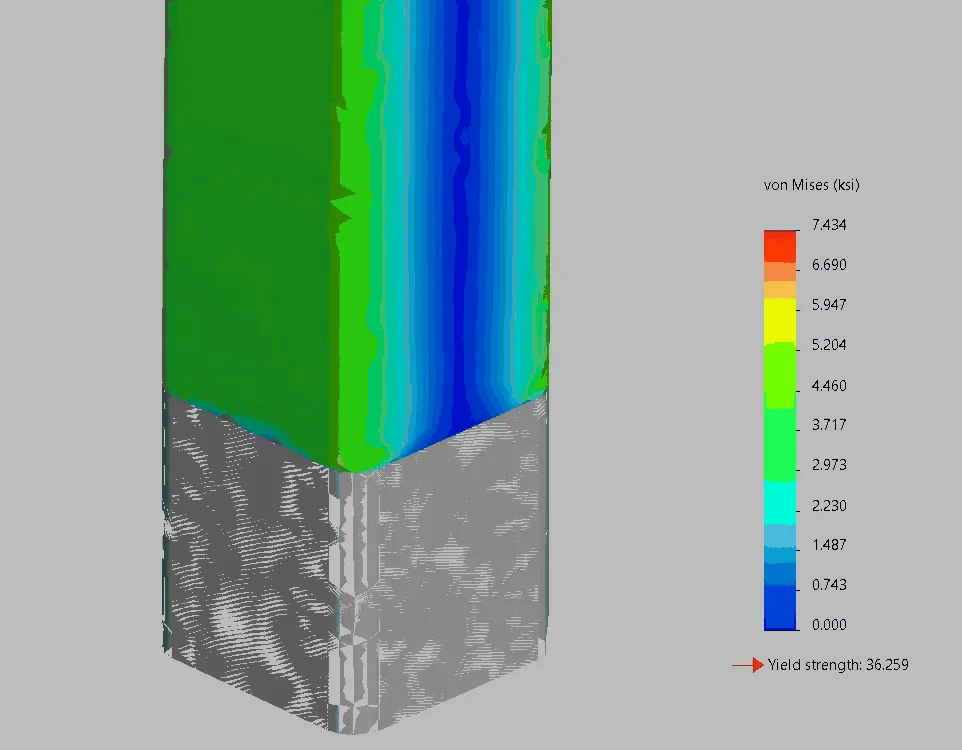This screenshot has height=750, width=962.
Task: Select the minimum value 0.000 label
Action: pos(829,625)
